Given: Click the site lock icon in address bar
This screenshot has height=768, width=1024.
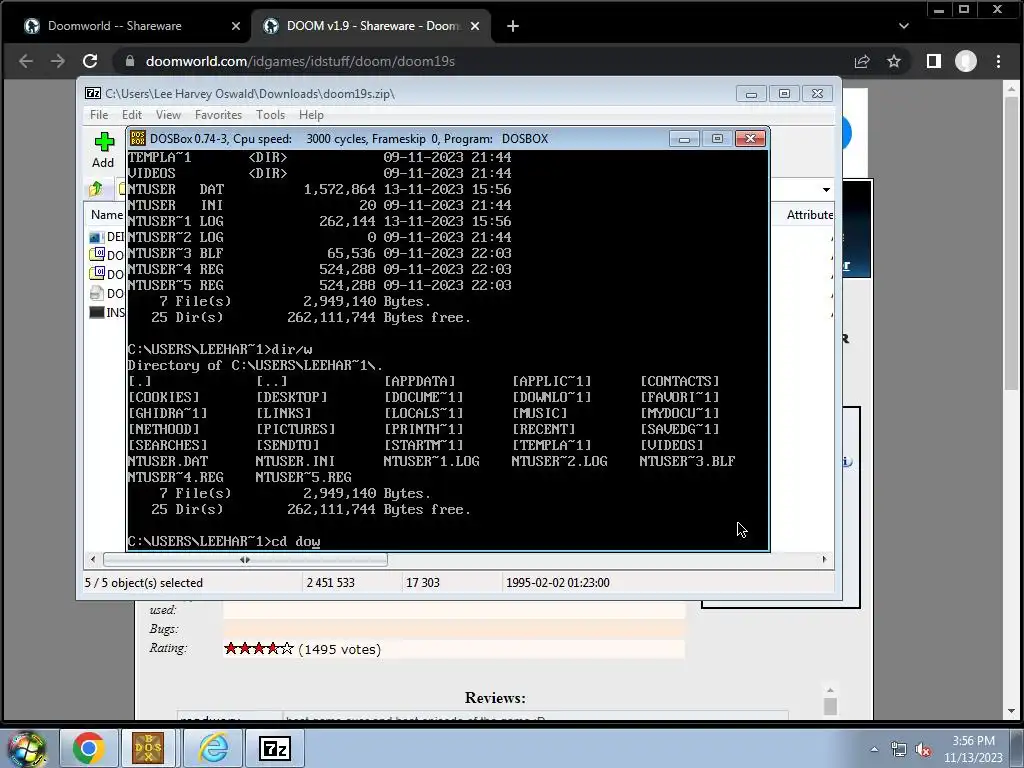Looking at the screenshot, I should [130, 61].
